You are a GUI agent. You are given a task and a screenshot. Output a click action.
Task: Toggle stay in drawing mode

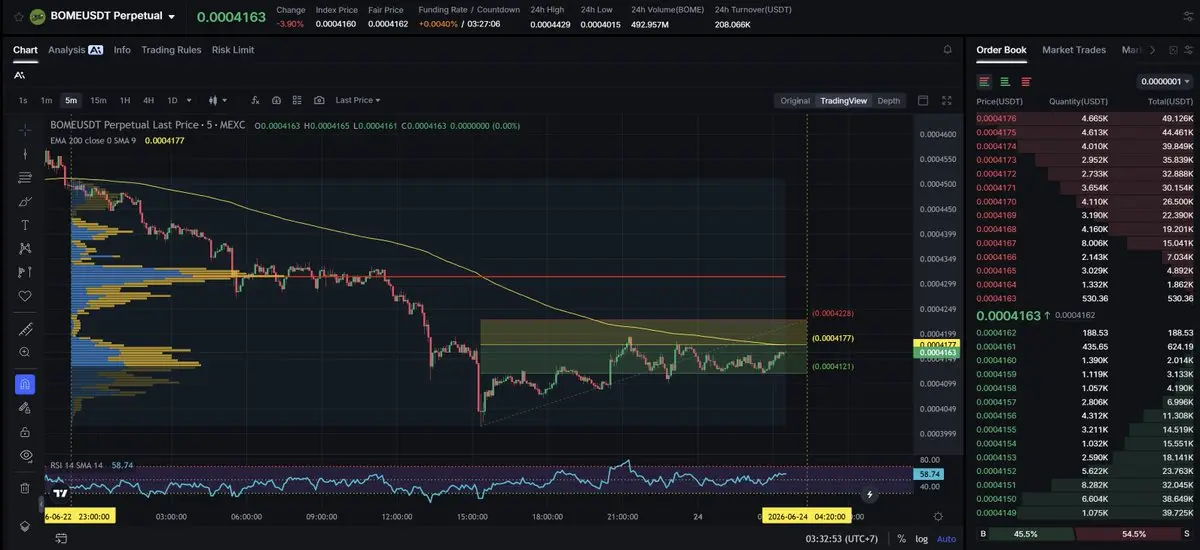(x=25, y=408)
